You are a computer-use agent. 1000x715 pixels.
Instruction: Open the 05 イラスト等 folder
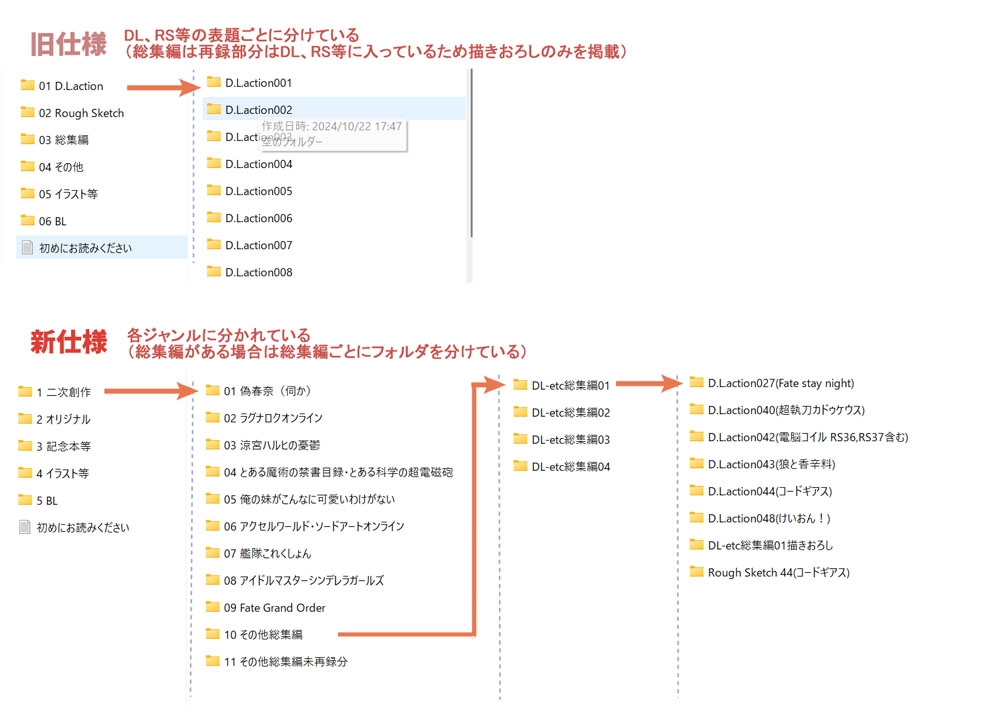point(60,194)
